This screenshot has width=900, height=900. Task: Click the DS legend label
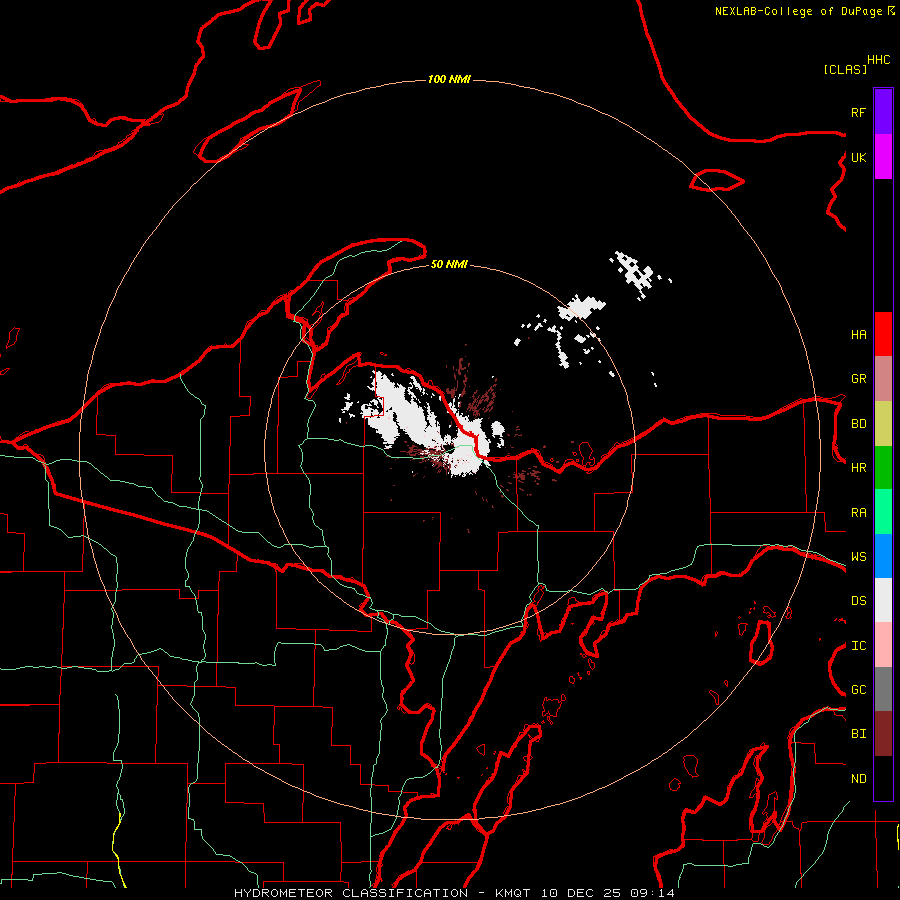tap(858, 601)
